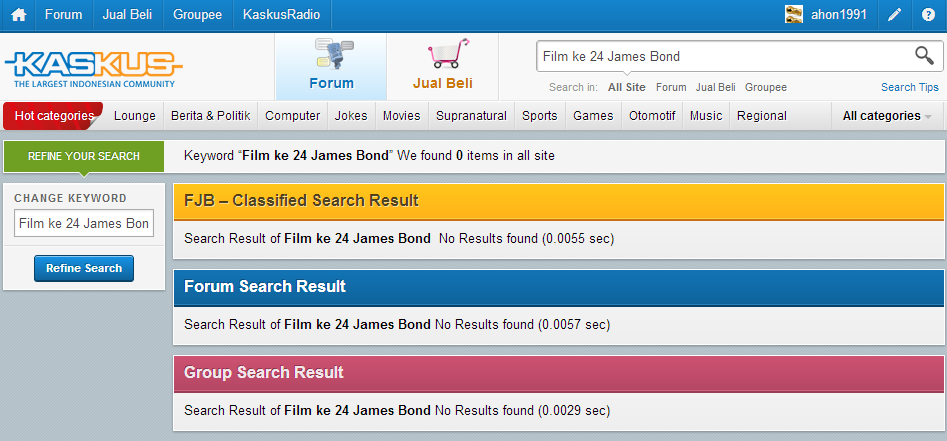Select the Hot categories tab
This screenshot has height=441, width=947.
[54, 116]
